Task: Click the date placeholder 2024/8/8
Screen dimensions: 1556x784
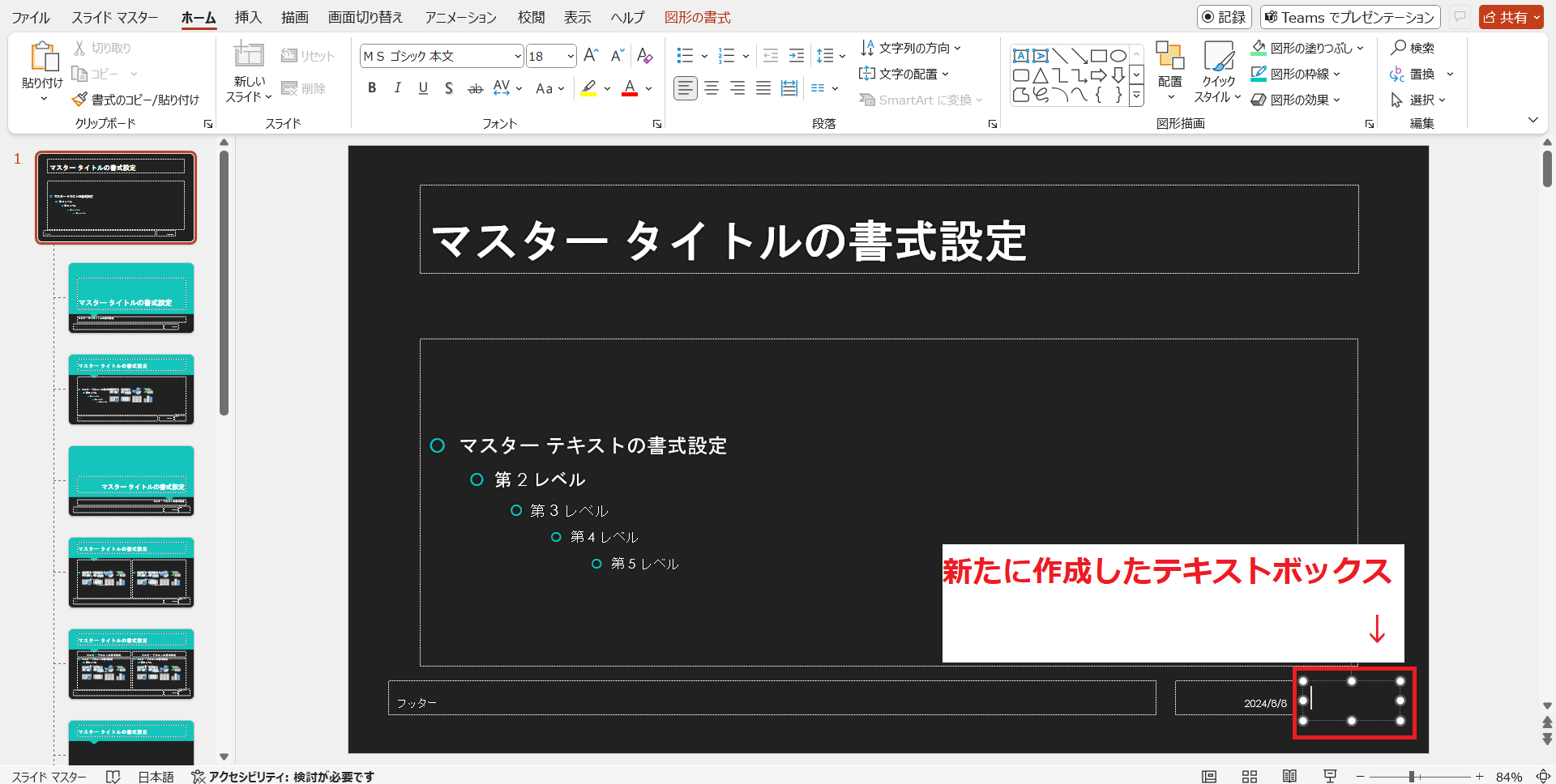Action: click(1235, 697)
